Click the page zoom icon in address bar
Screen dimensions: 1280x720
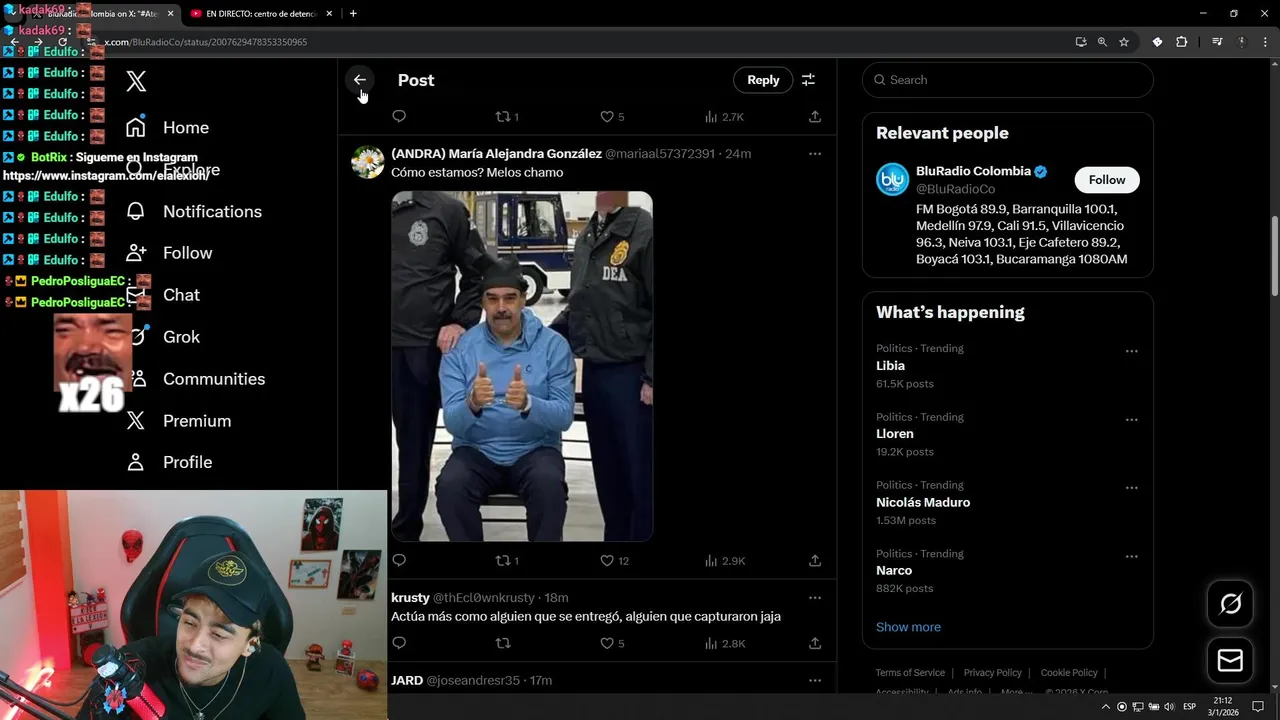point(1102,42)
